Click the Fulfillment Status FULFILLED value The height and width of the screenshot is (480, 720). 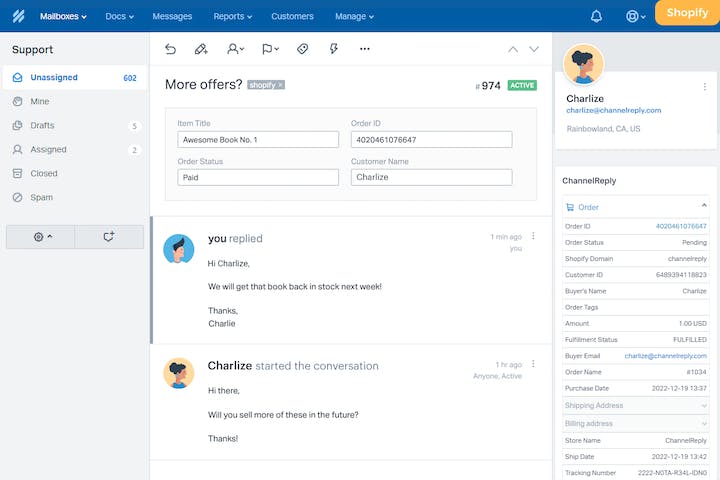(x=690, y=339)
